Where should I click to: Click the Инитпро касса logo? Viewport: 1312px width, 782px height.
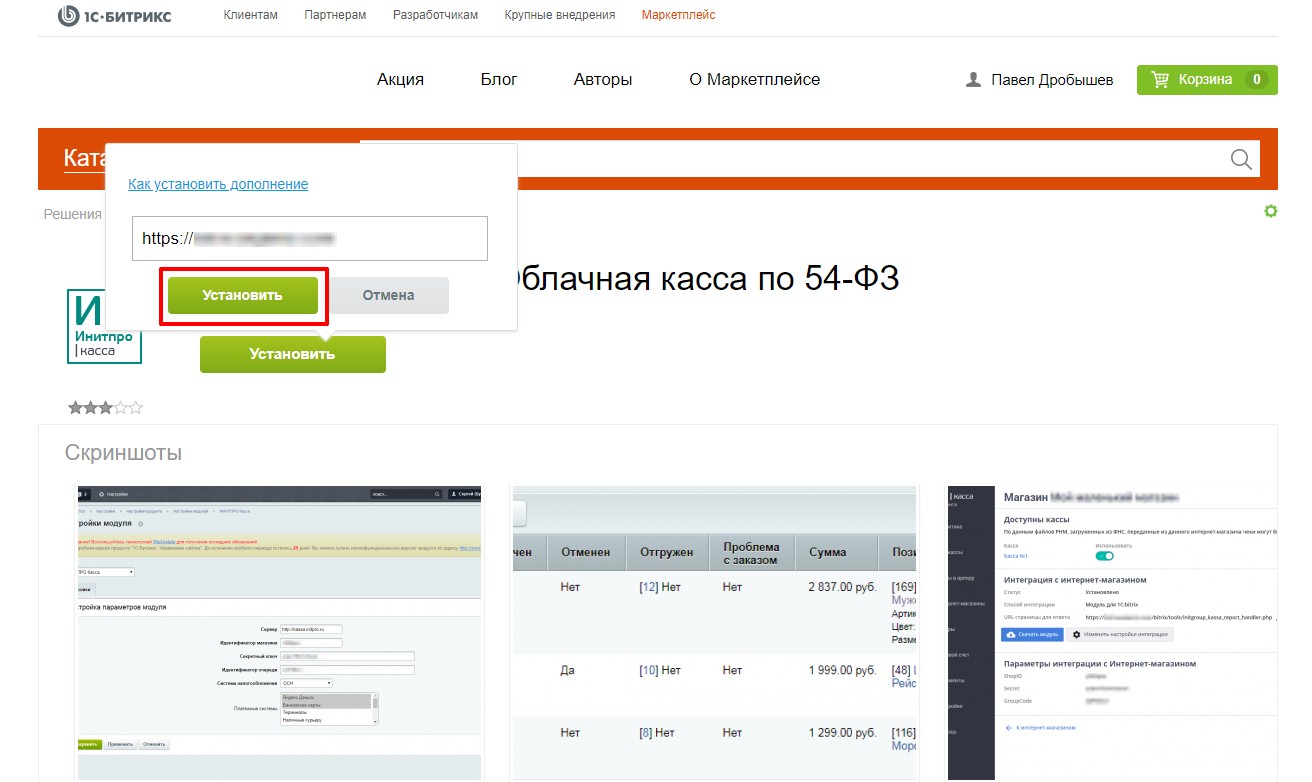pyautogui.click(x=104, y=326)
